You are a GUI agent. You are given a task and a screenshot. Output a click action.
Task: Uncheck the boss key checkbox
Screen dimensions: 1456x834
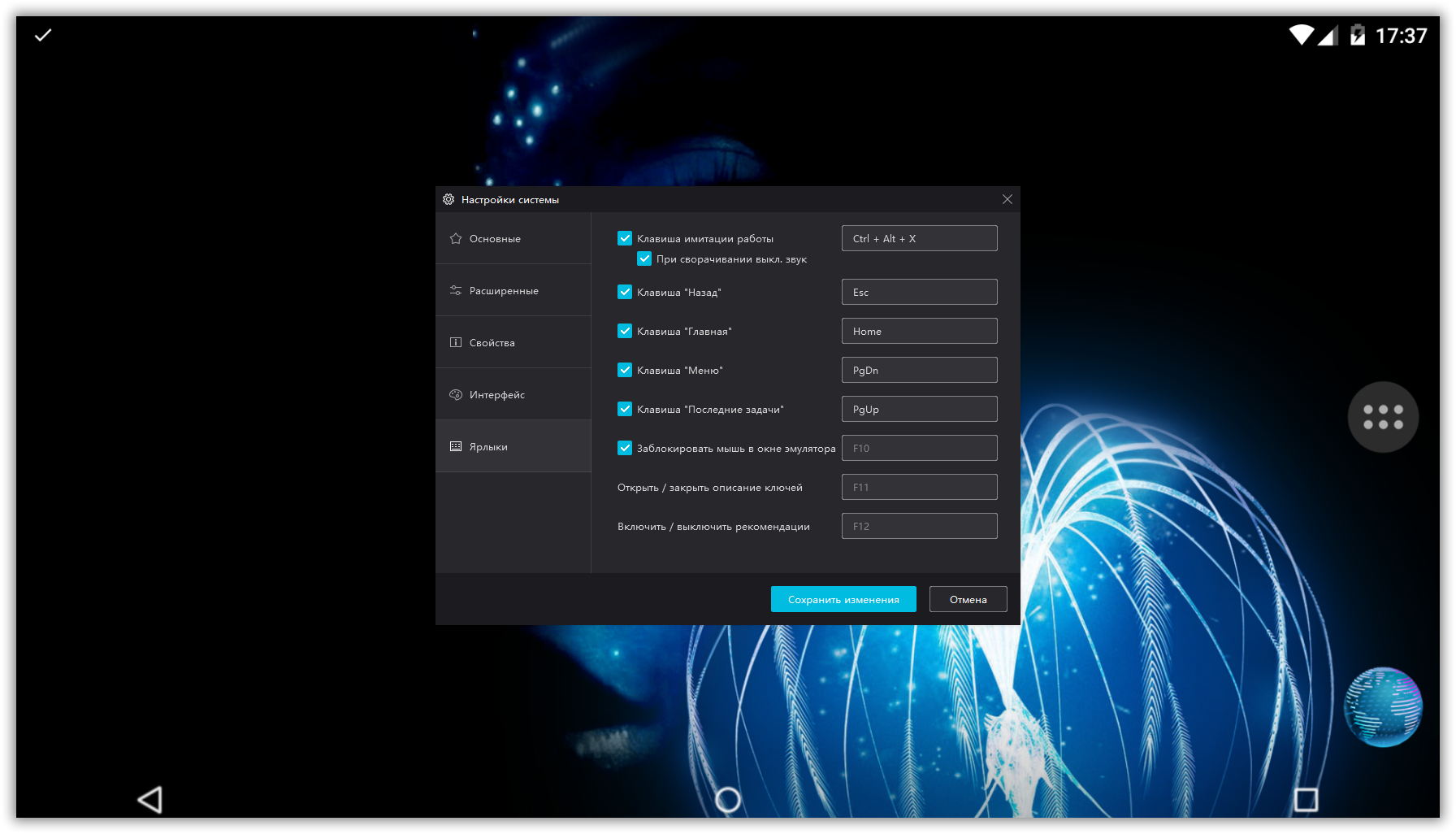625,238
